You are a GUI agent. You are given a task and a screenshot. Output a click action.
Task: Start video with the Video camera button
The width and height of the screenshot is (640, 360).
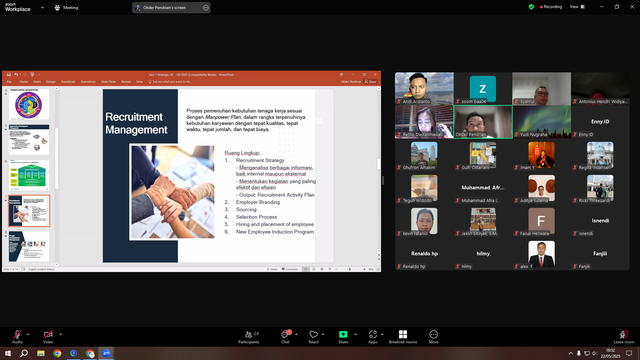coord(48,336)
